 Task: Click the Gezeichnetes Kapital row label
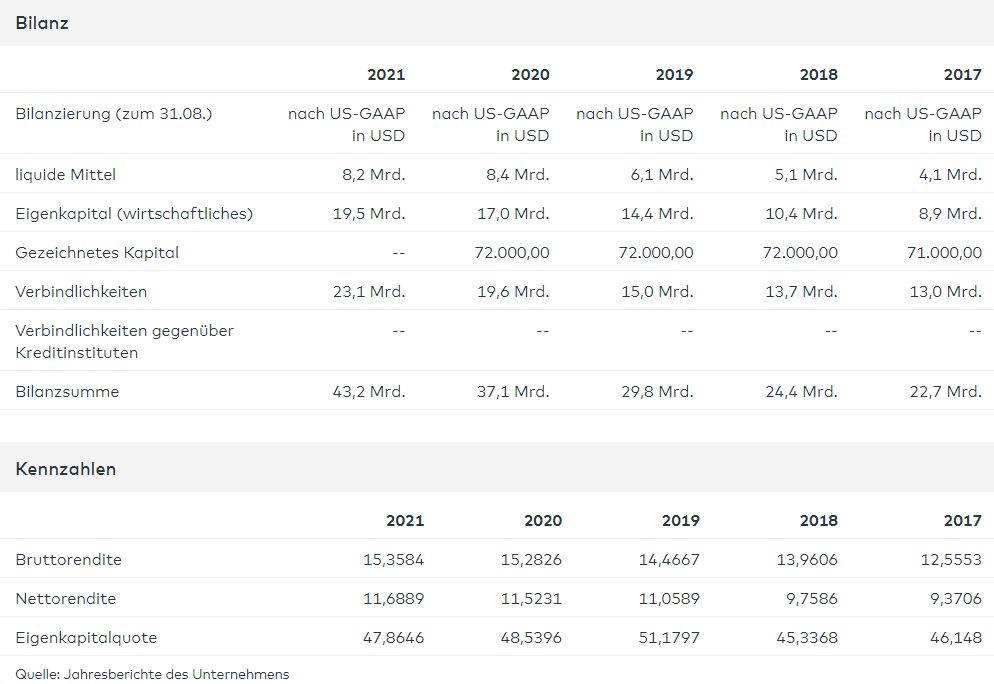(97, 252)
